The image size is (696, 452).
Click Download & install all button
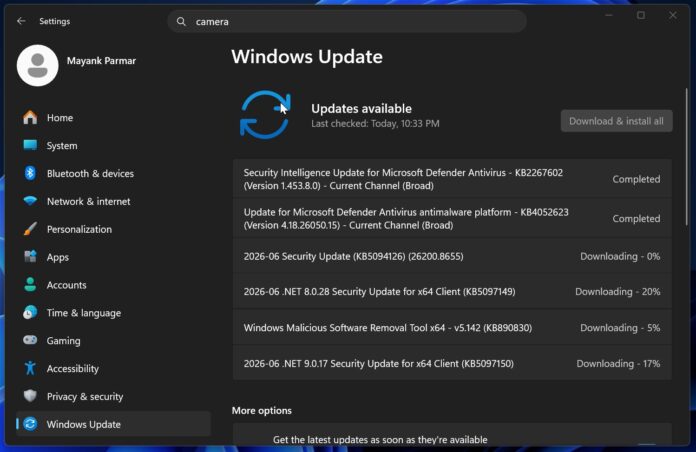pyautogui.click(x=617, y=121)
